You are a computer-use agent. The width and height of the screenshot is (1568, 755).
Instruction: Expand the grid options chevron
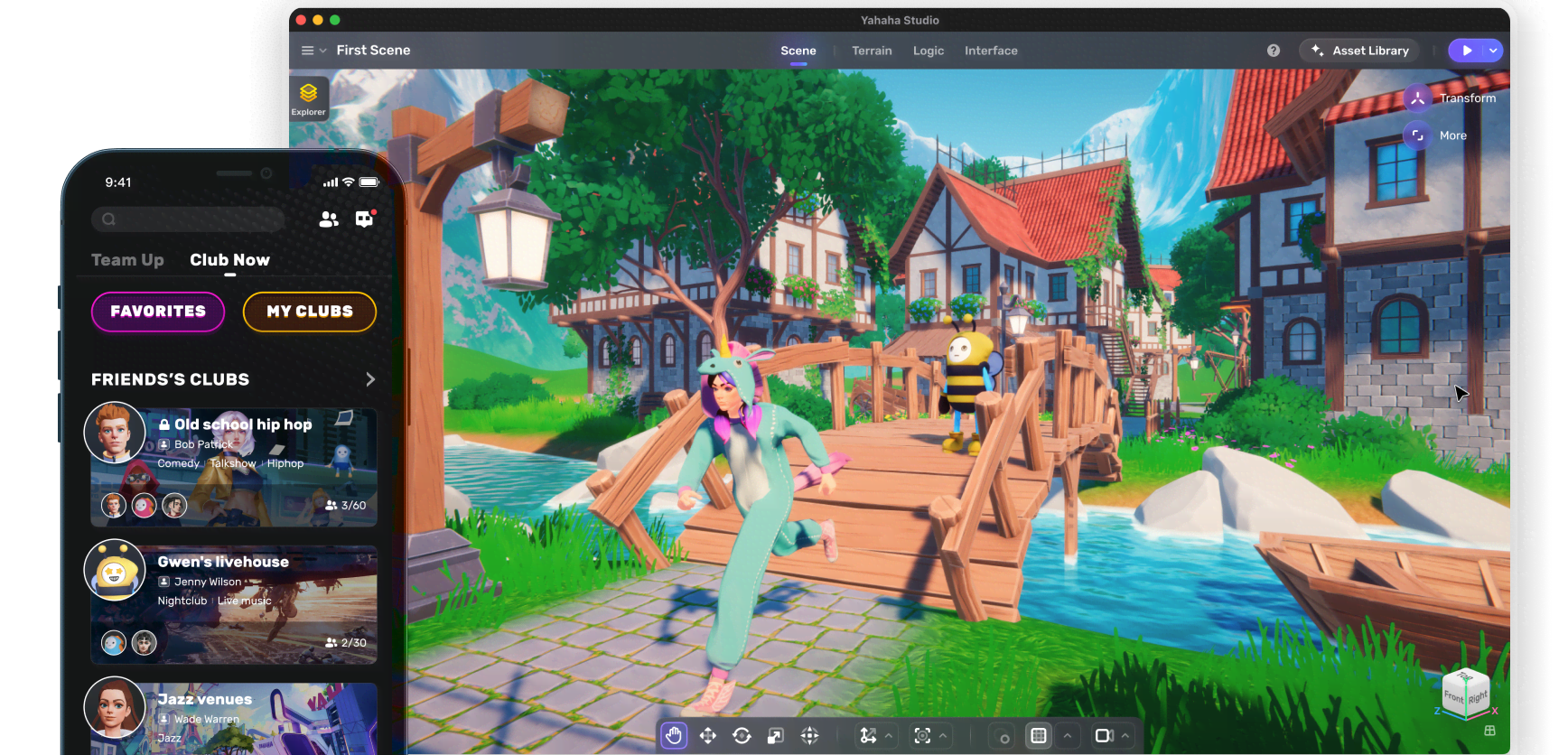1067,736
